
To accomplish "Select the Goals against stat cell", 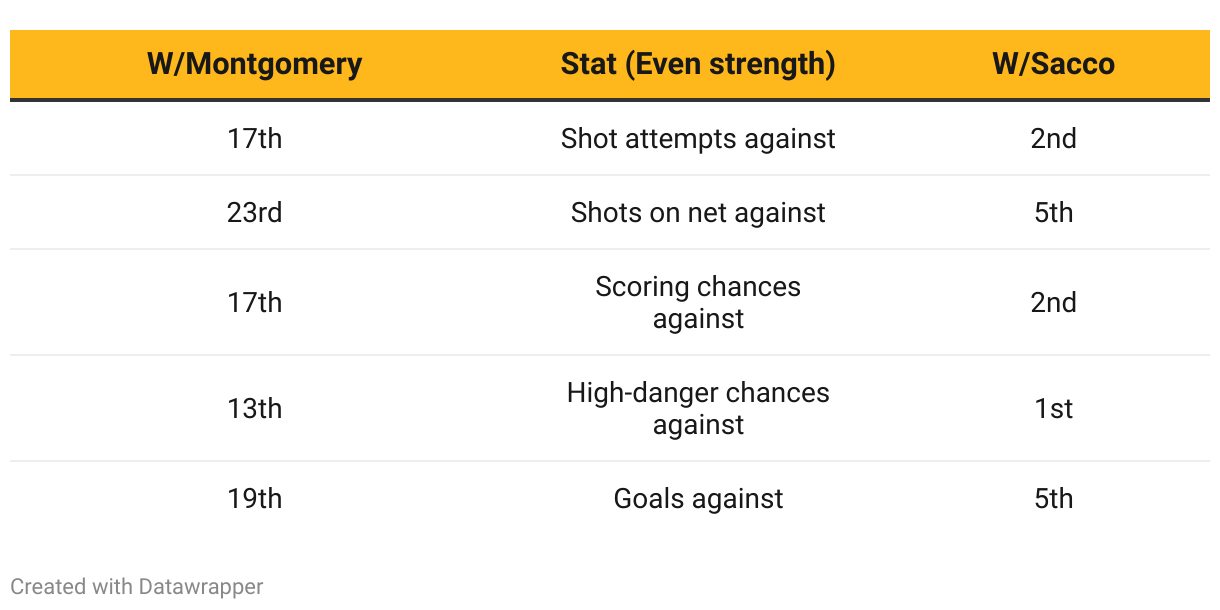I will [x=698, y=498].
